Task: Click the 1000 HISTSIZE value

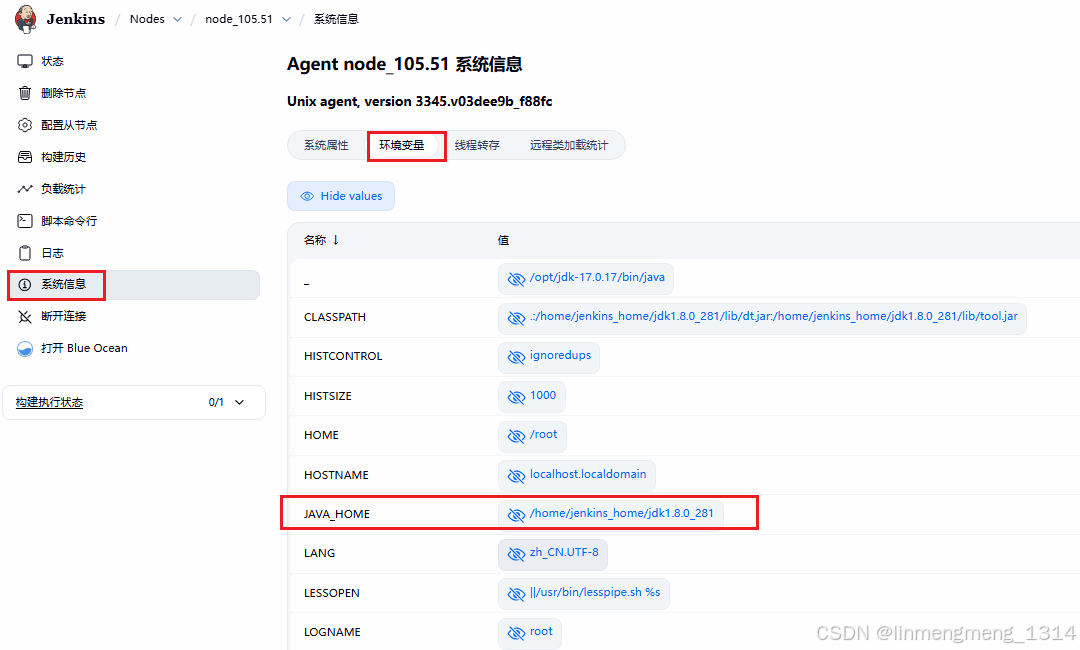Action: click(543, 395)
